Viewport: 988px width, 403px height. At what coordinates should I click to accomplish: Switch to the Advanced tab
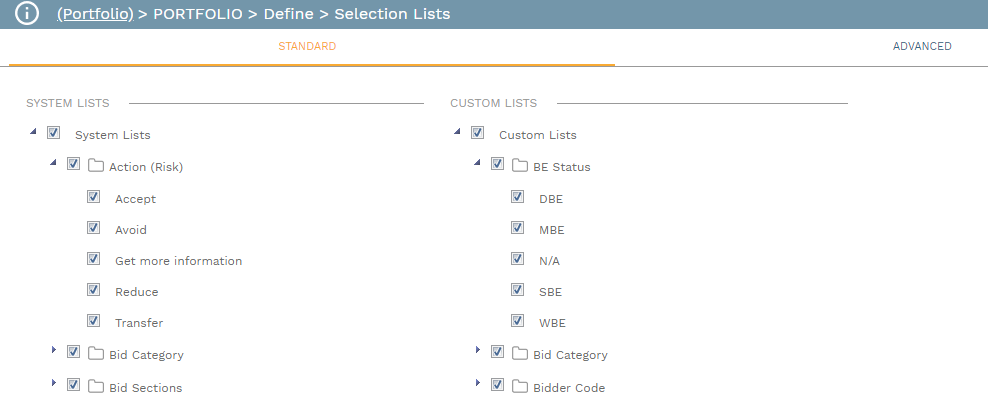922,46
